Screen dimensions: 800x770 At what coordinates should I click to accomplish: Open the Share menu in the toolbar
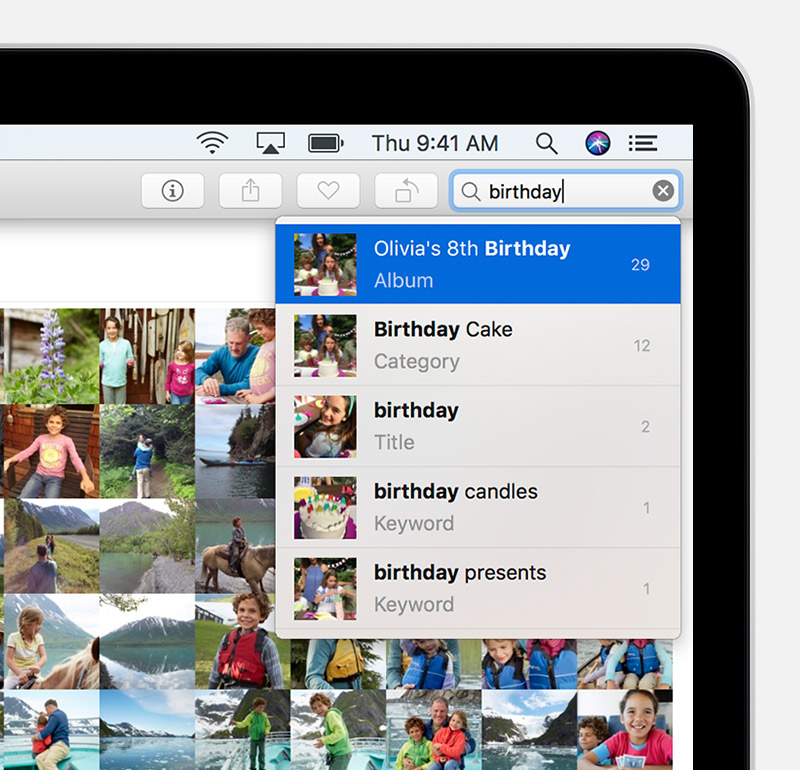point(250,191)
